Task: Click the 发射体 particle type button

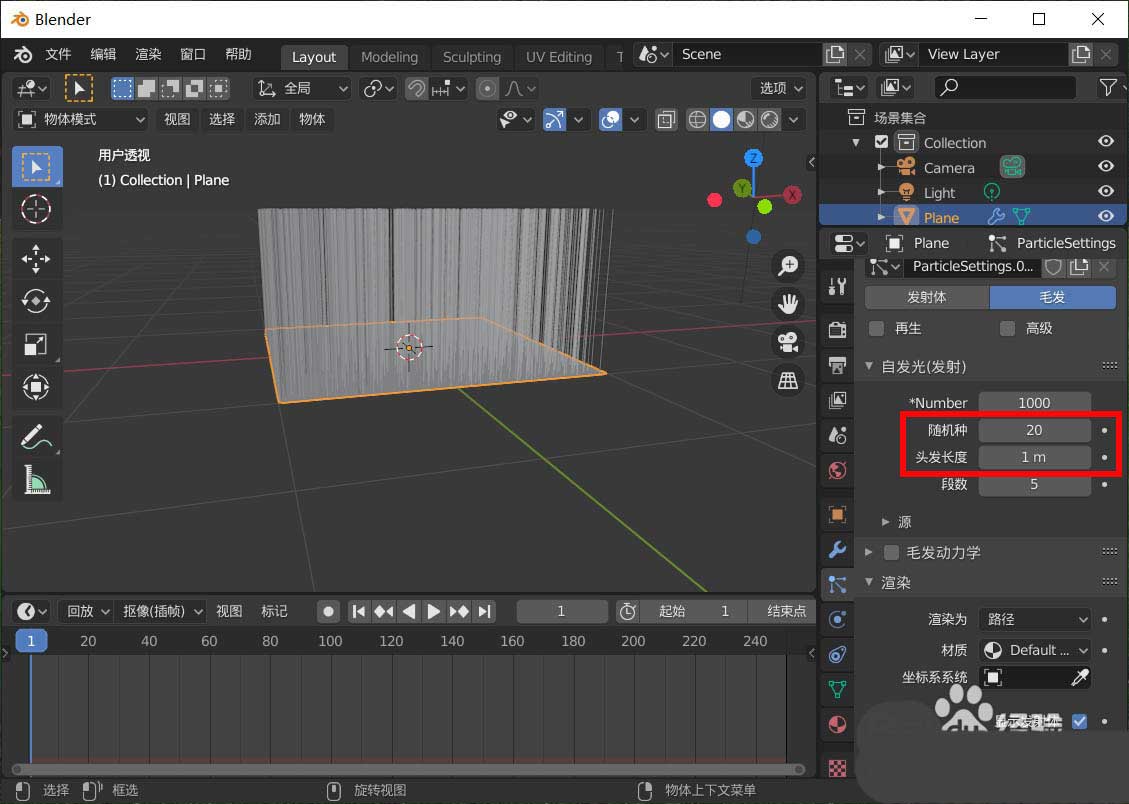Action: 926,297
